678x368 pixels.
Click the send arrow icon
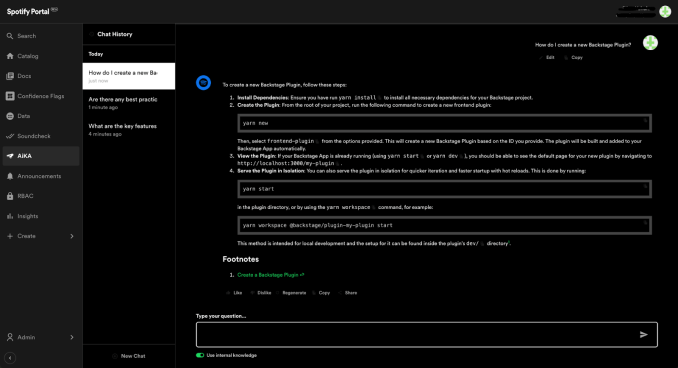click(x=643, y=334)
